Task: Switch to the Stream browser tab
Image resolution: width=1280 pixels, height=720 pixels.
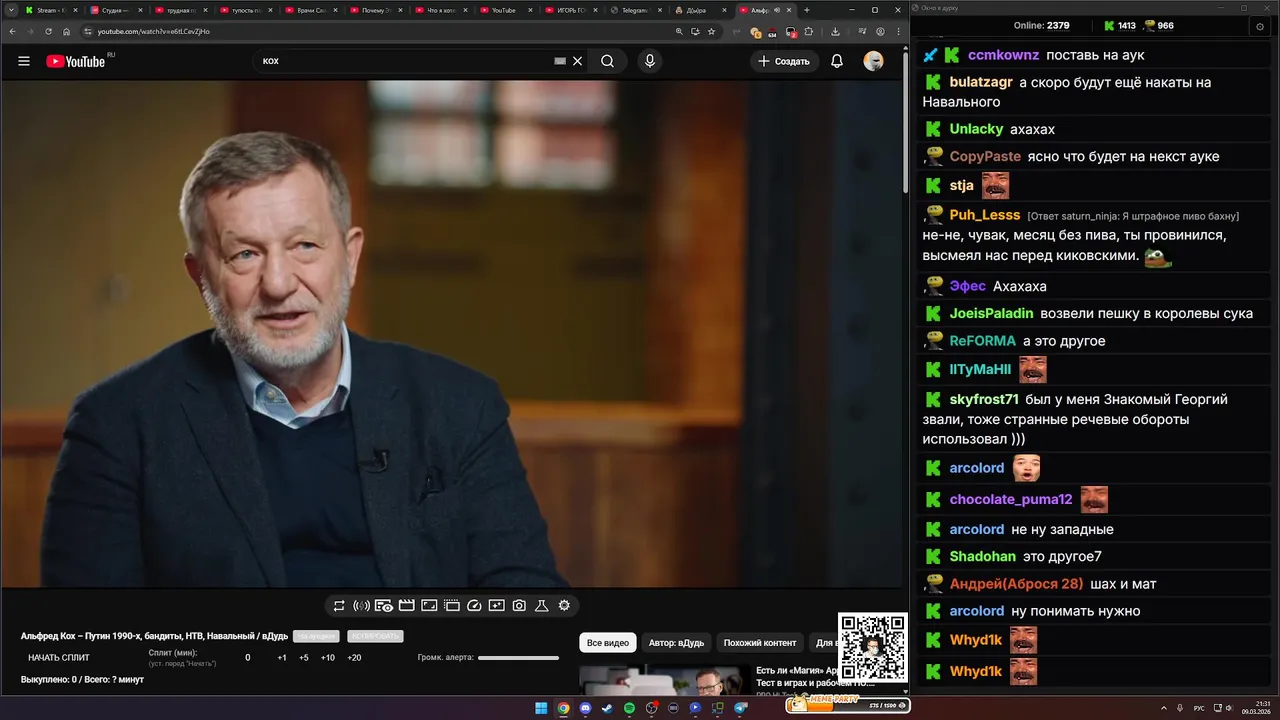Action: click(x=50, y=10)
